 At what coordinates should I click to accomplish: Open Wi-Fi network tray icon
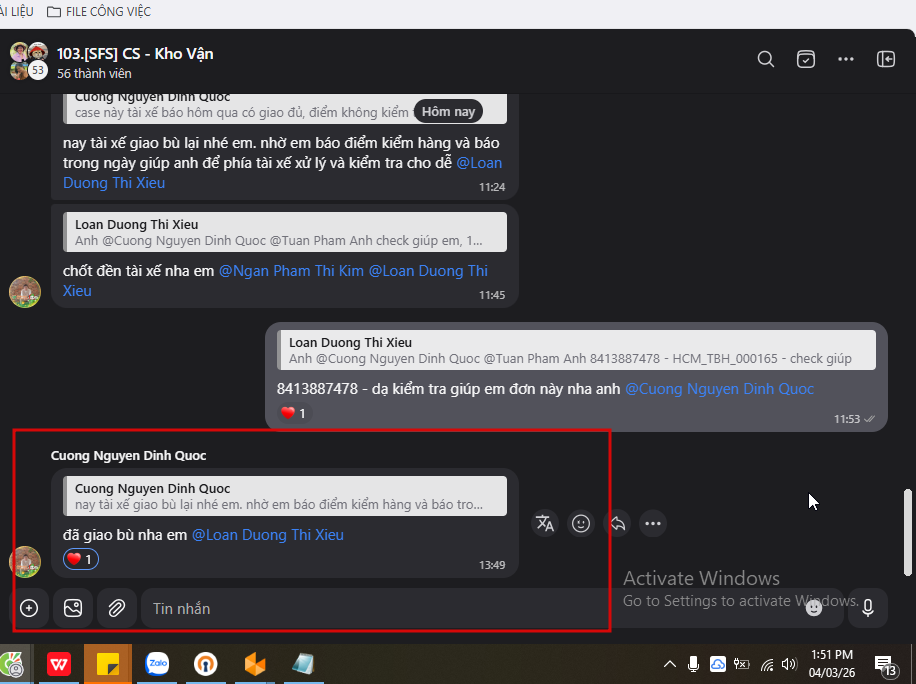pos(767,664)
